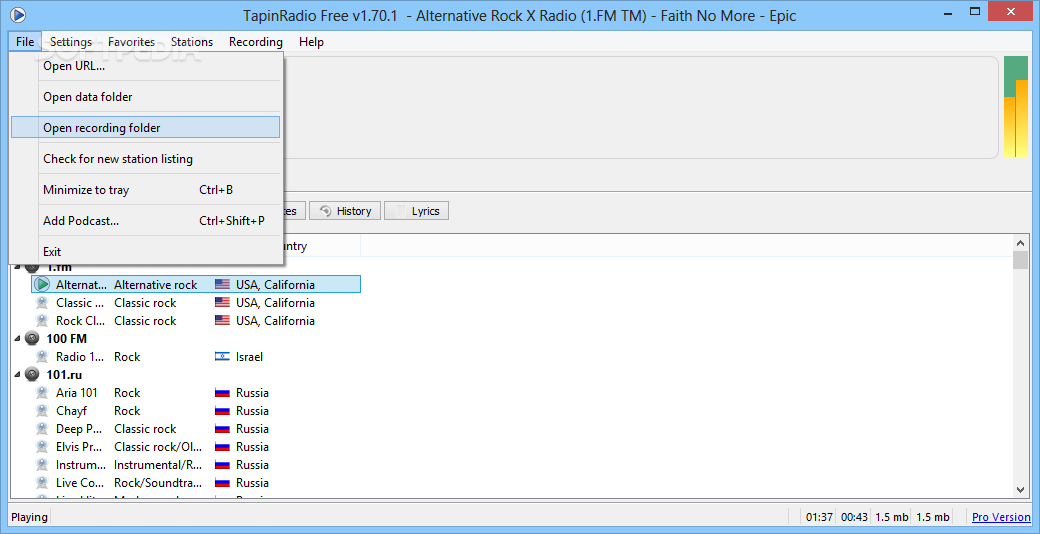Open the Help menu
This screenshot has height=534, width=1040.
(x=311, y=42)
